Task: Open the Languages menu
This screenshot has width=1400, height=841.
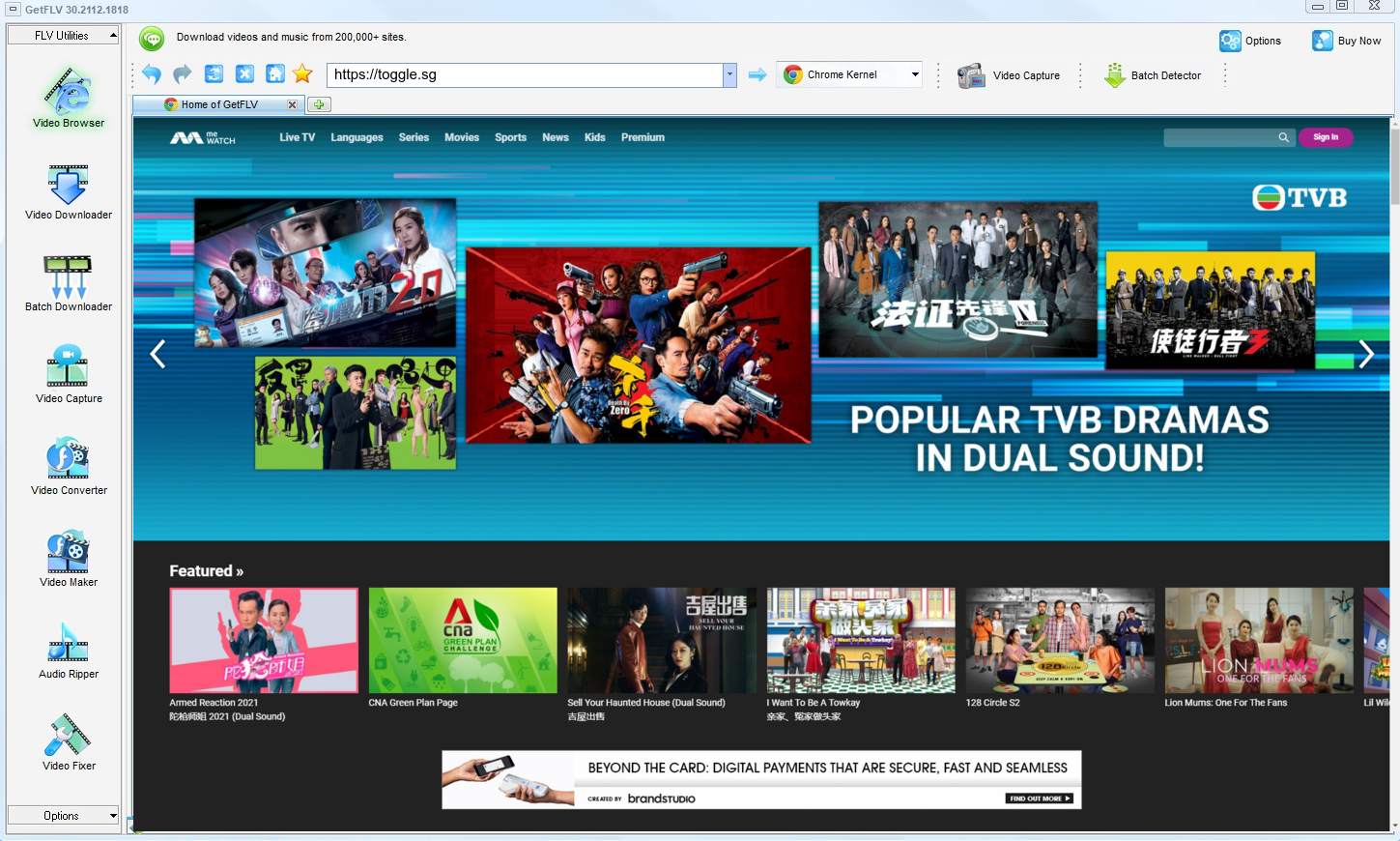Action: (357, 137)
